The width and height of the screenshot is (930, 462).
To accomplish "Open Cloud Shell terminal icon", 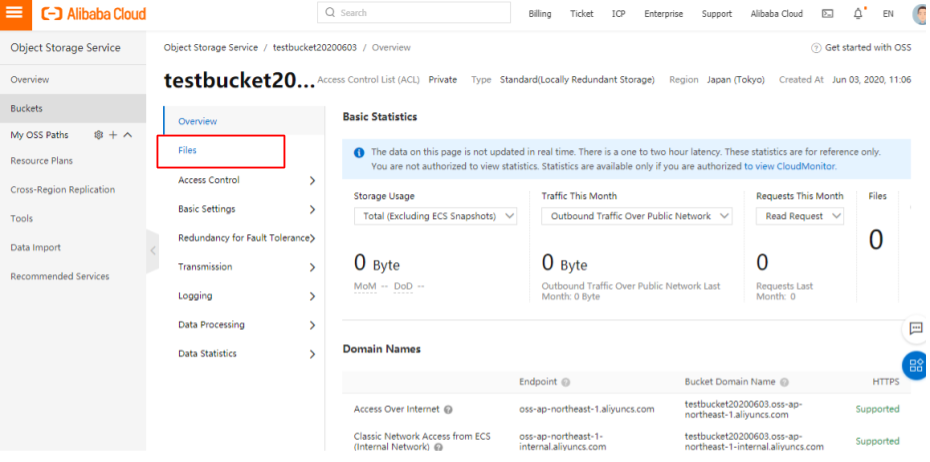I will pyautogui.click(x=827, y=14).
